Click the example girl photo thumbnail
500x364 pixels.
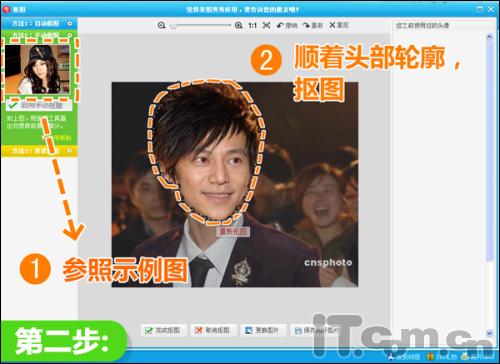pyautogui.click(x=37, y=69)
